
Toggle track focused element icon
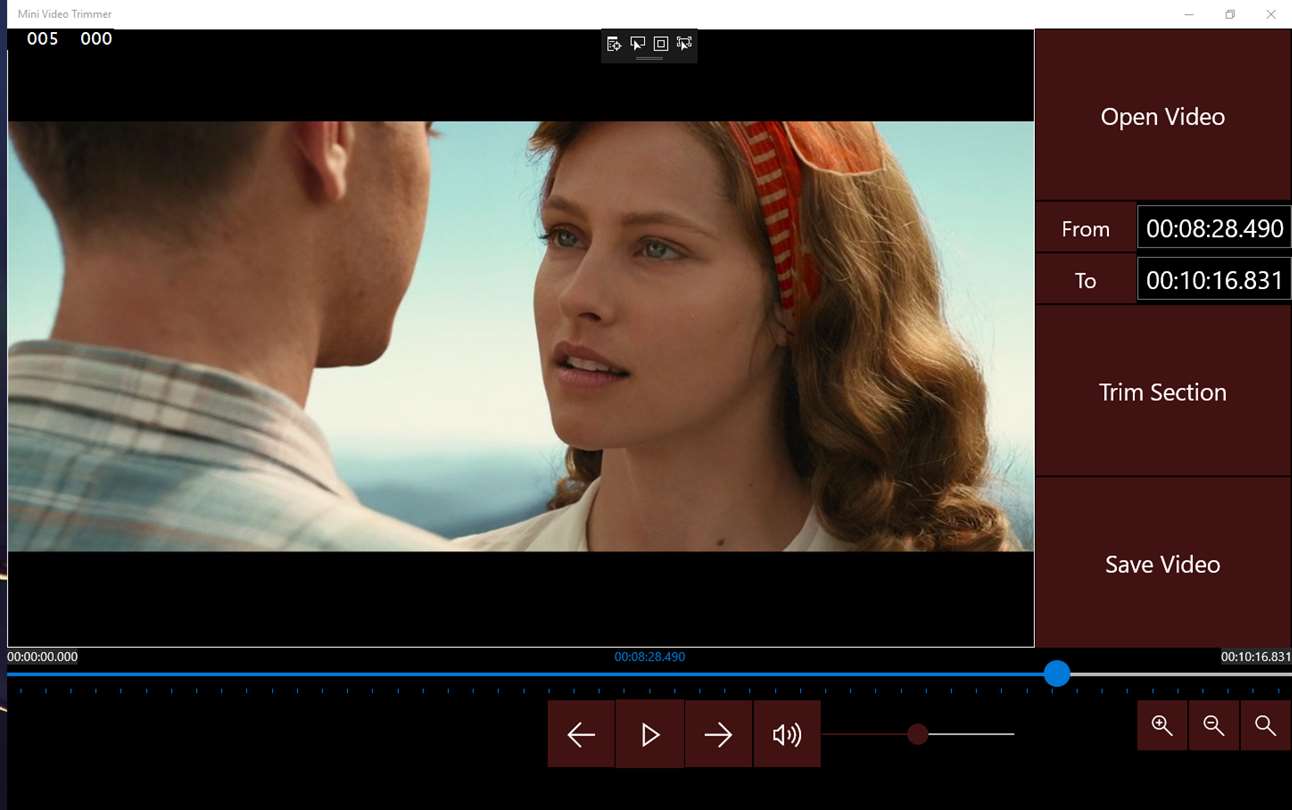(x=684, y=44)
